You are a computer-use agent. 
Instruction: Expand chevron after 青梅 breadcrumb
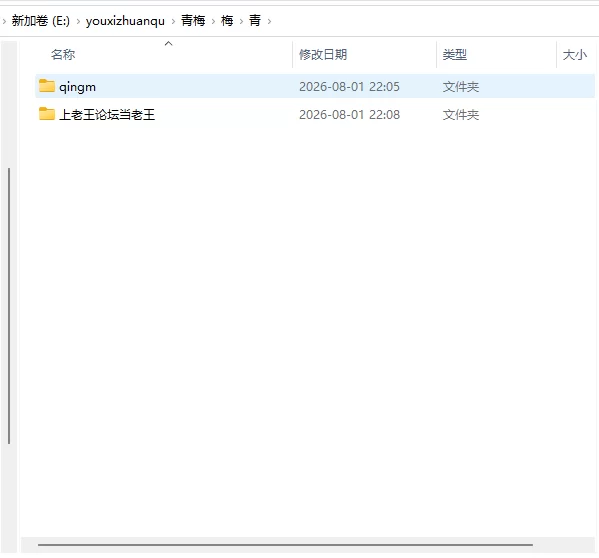[x=213, y=21]
